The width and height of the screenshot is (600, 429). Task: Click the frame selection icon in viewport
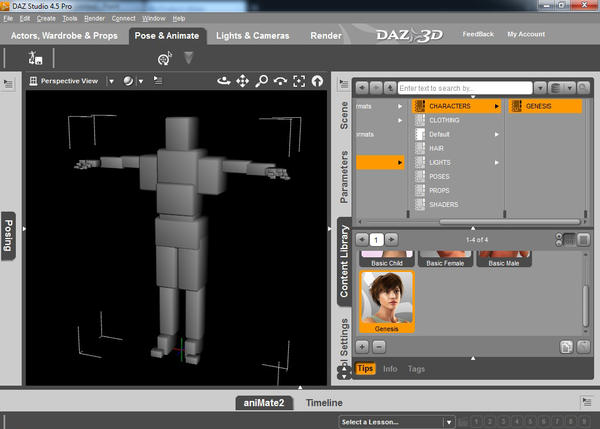point(299,80)
